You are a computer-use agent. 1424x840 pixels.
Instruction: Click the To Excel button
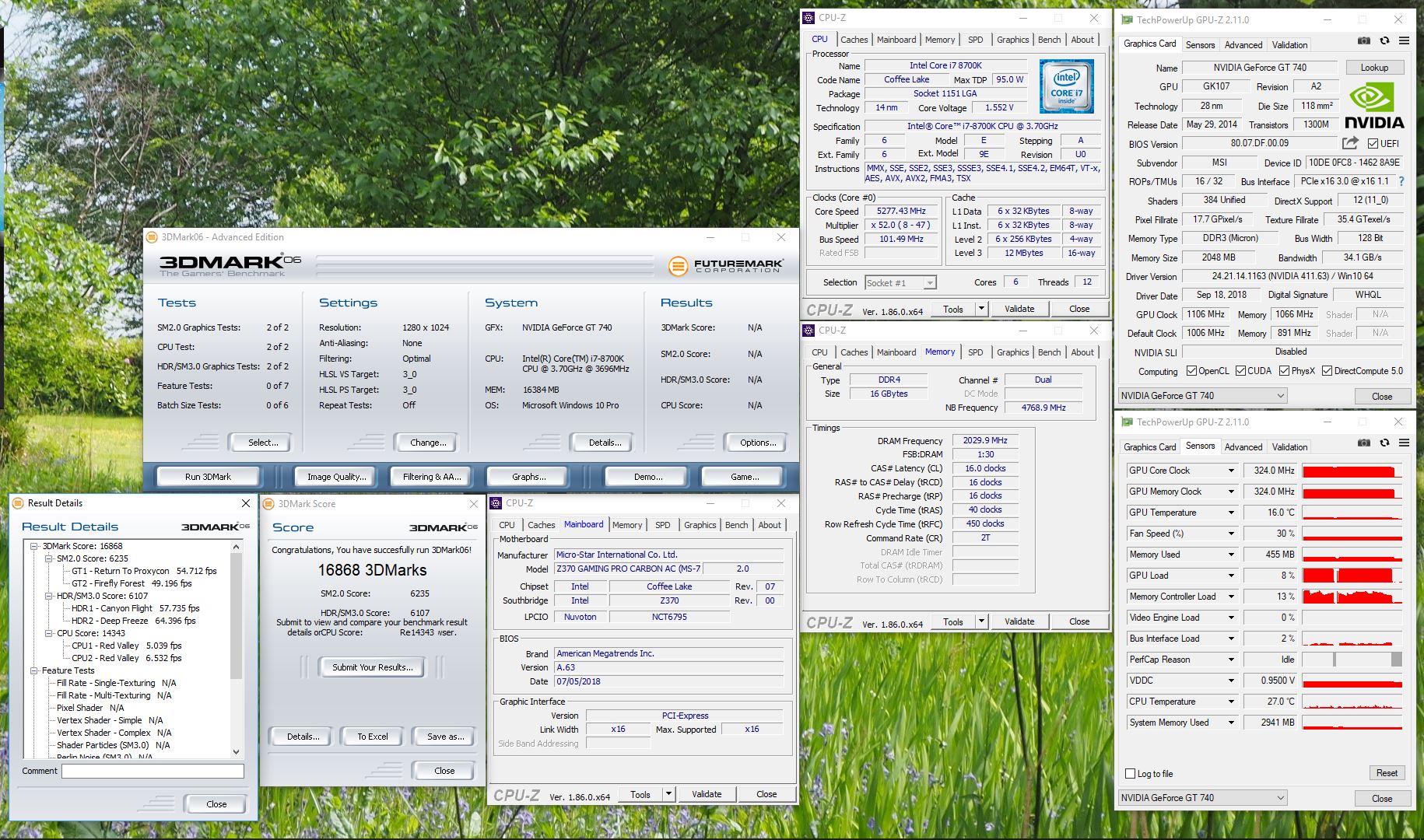[x=373, y=737]
